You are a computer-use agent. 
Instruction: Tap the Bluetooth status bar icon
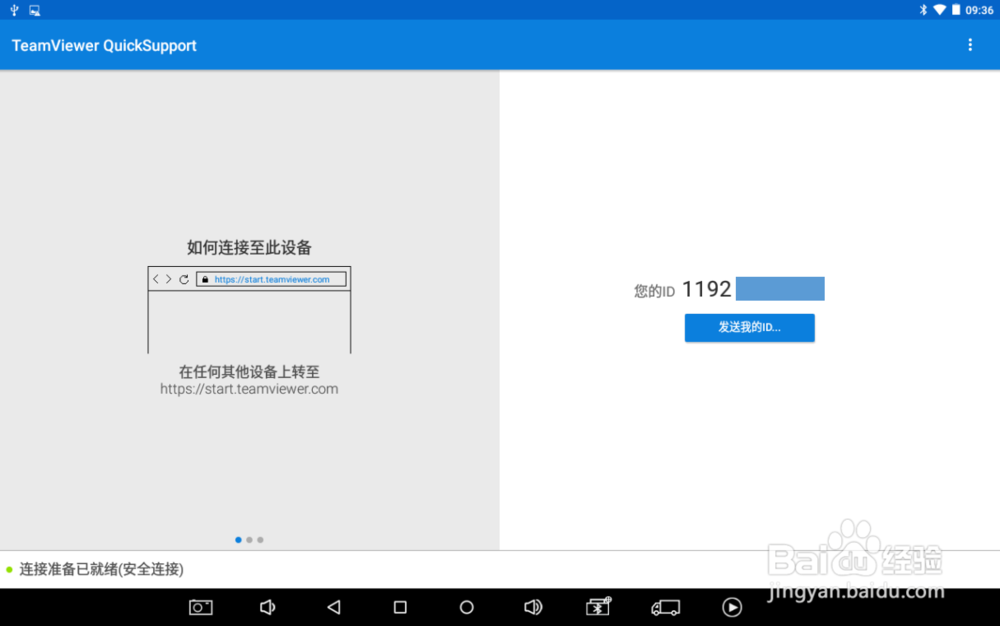(x=922, y=10)
